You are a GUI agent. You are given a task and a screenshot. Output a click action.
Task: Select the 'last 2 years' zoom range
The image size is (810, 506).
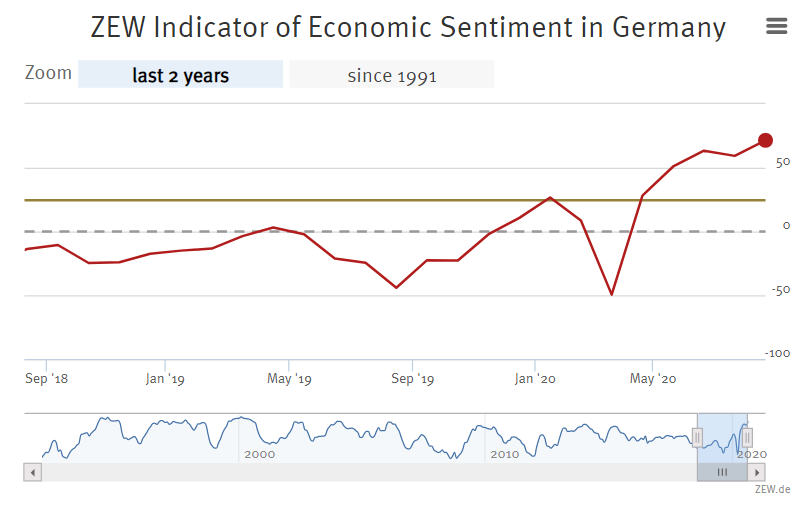(181, 75)
